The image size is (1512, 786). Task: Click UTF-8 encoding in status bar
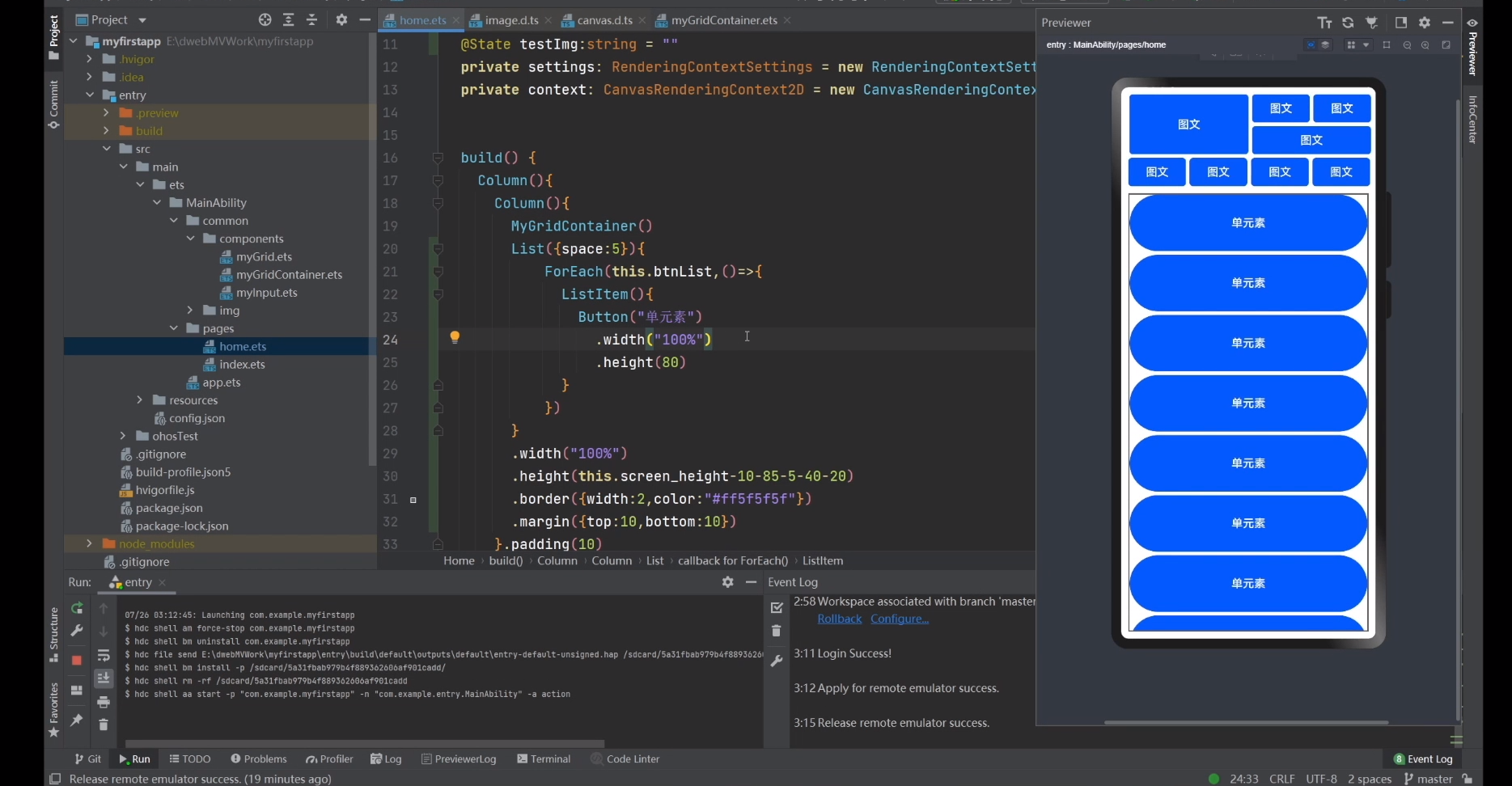click(x=1321, y=779)
